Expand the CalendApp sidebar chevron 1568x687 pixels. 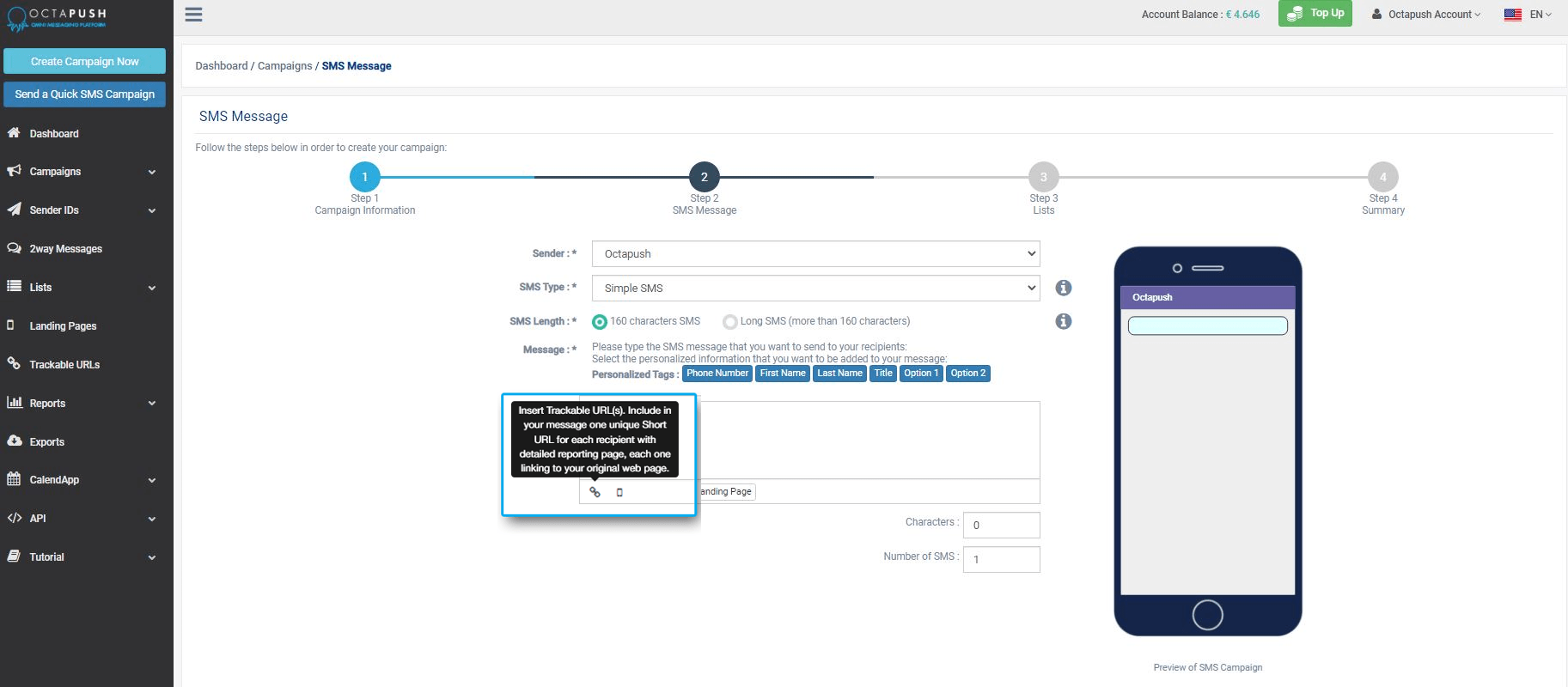tap(152, 480)
